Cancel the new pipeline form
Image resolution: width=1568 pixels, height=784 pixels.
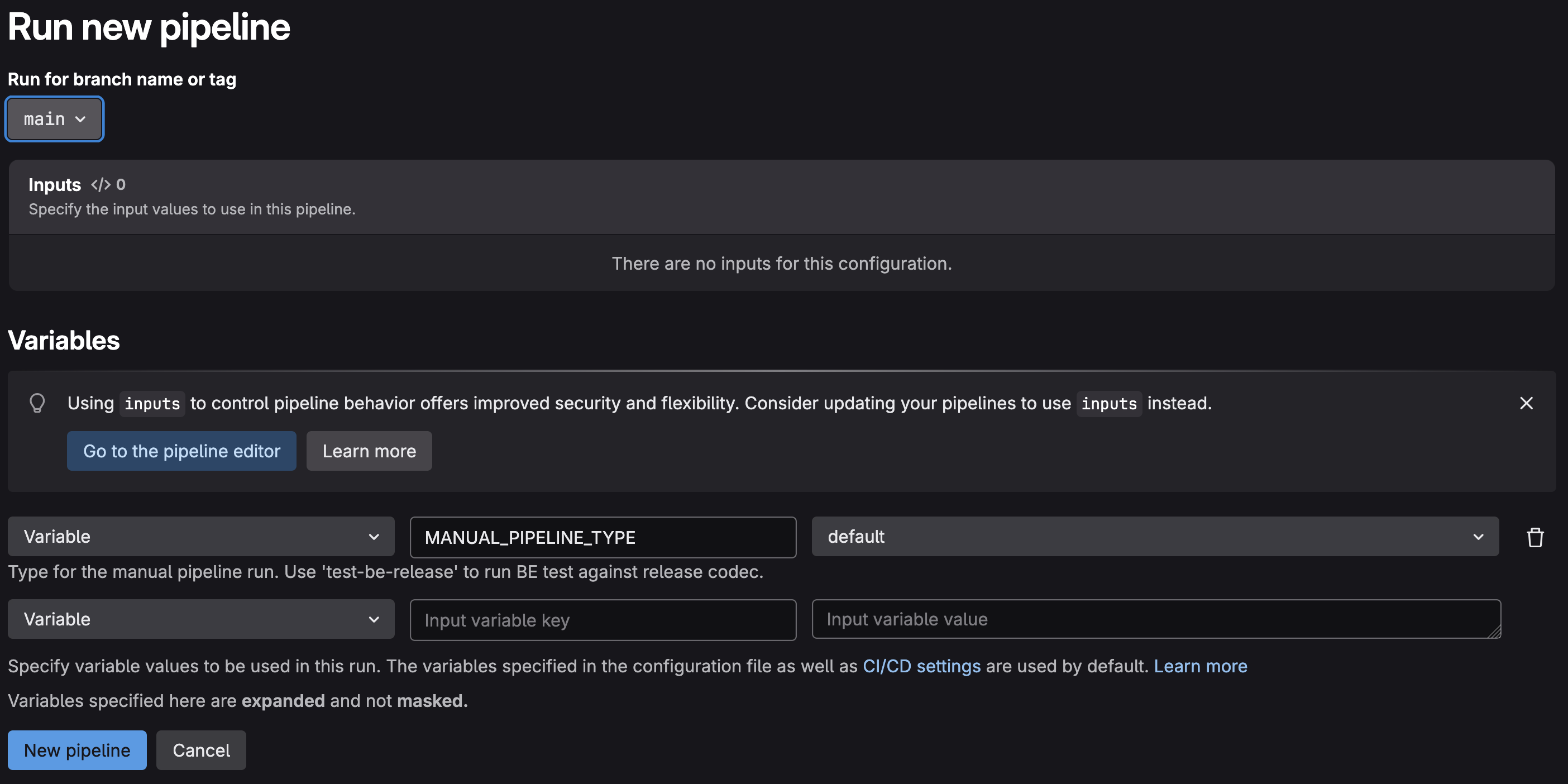[201, 750]
